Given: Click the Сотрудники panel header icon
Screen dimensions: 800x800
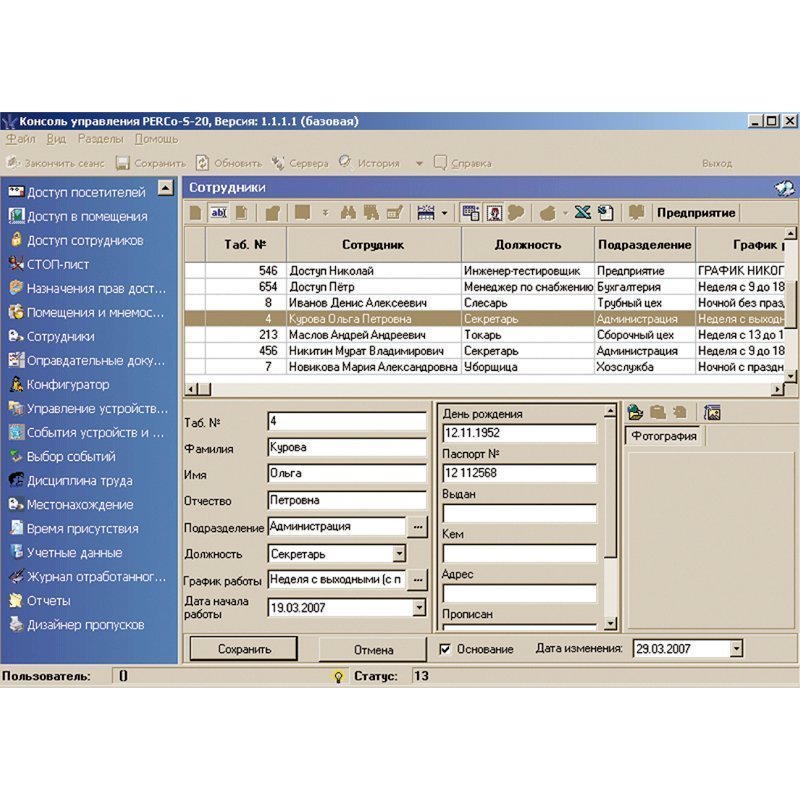Looking at the screenshot, I should [784, 188].
